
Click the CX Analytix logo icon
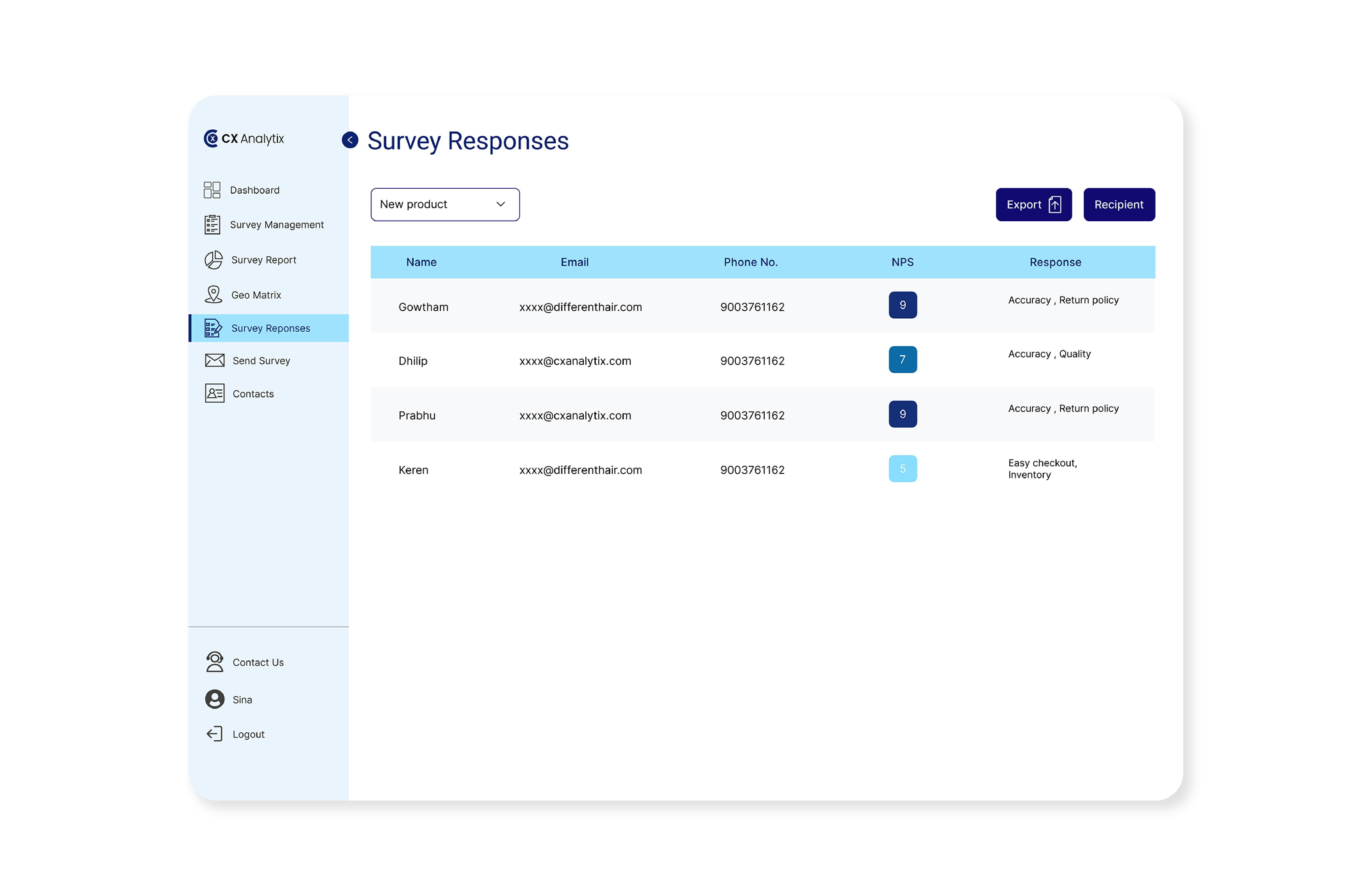pyautogui.click(x=211, y=138)
